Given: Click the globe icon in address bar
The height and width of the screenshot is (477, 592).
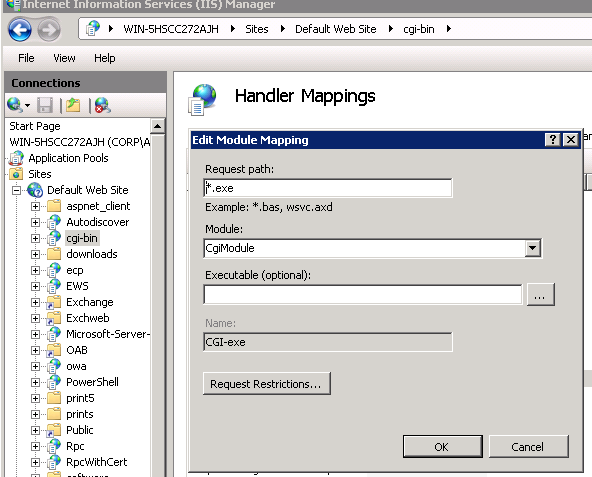Looking at the screenshot, I should pos(92,29).
